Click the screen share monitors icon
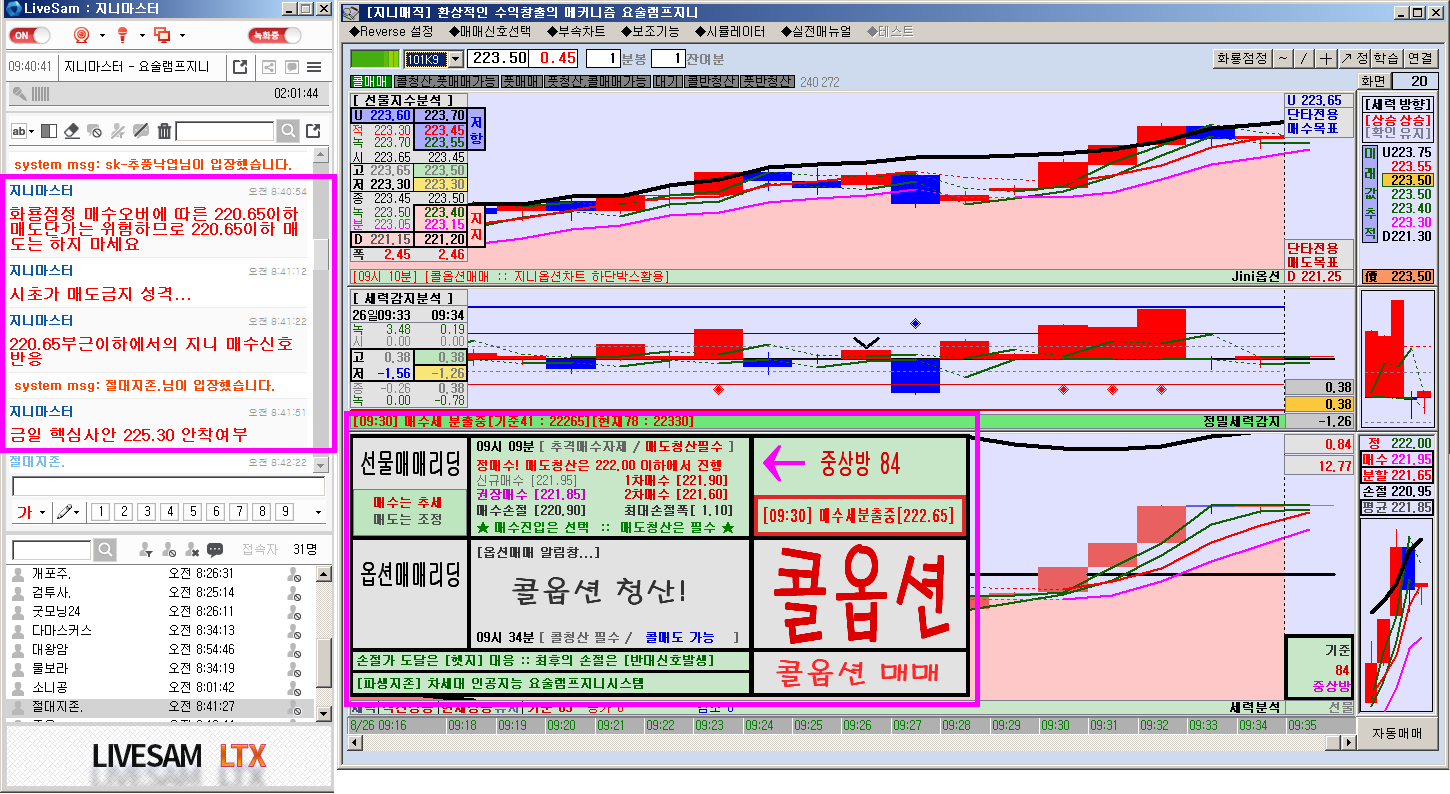 point(162,35)
